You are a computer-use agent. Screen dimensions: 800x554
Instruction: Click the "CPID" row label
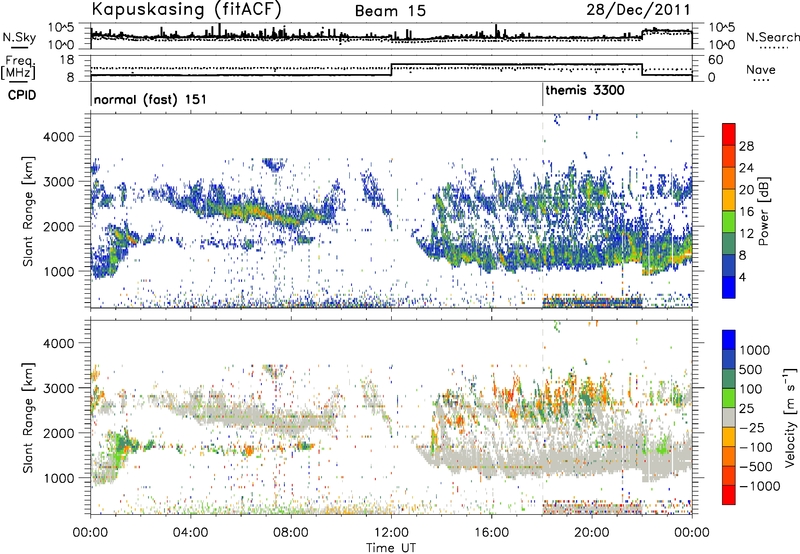tap(22, 95)
